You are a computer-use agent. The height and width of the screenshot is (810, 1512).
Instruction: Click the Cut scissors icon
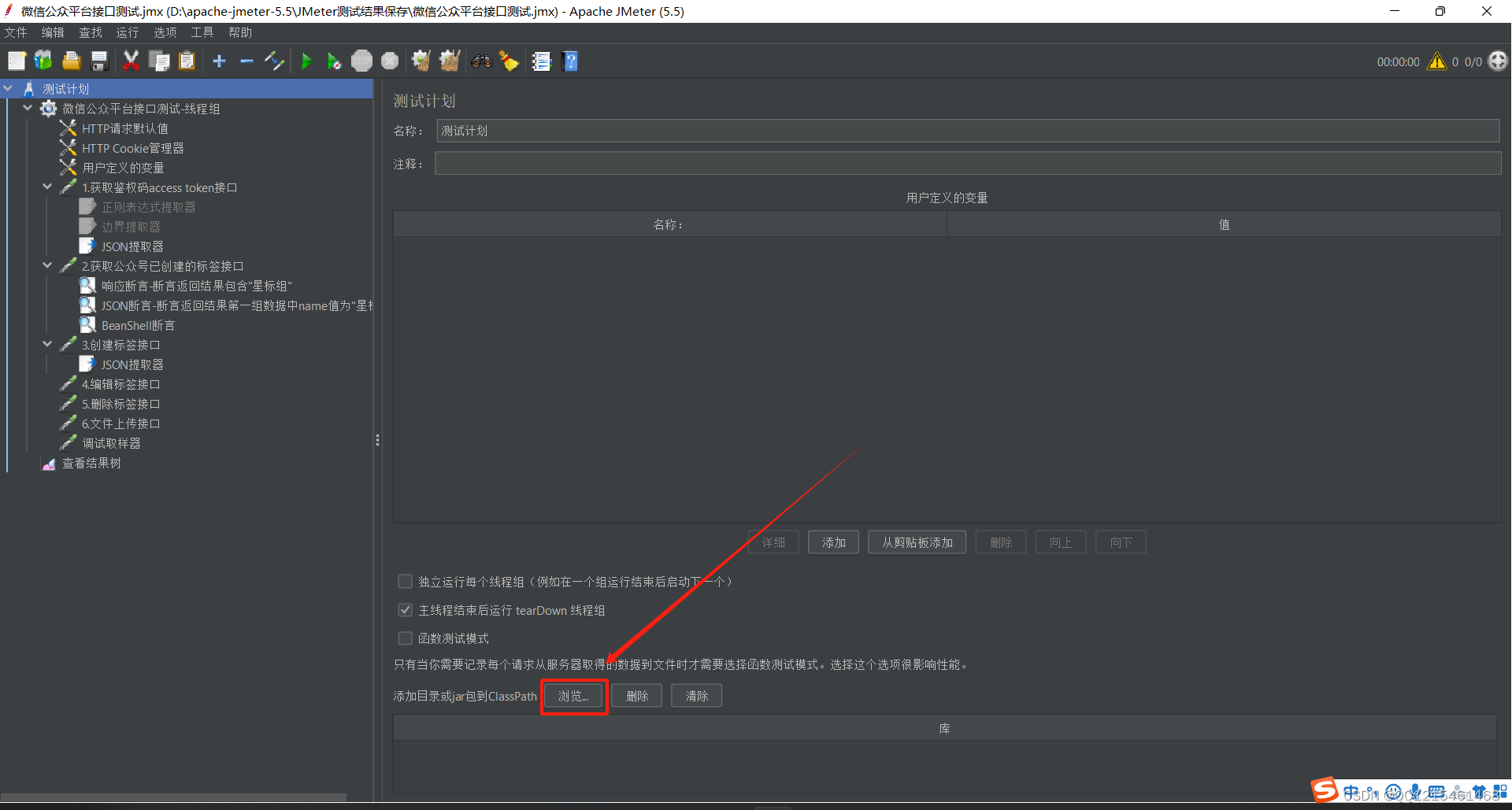pyautogui.click(x=131, y=61)
